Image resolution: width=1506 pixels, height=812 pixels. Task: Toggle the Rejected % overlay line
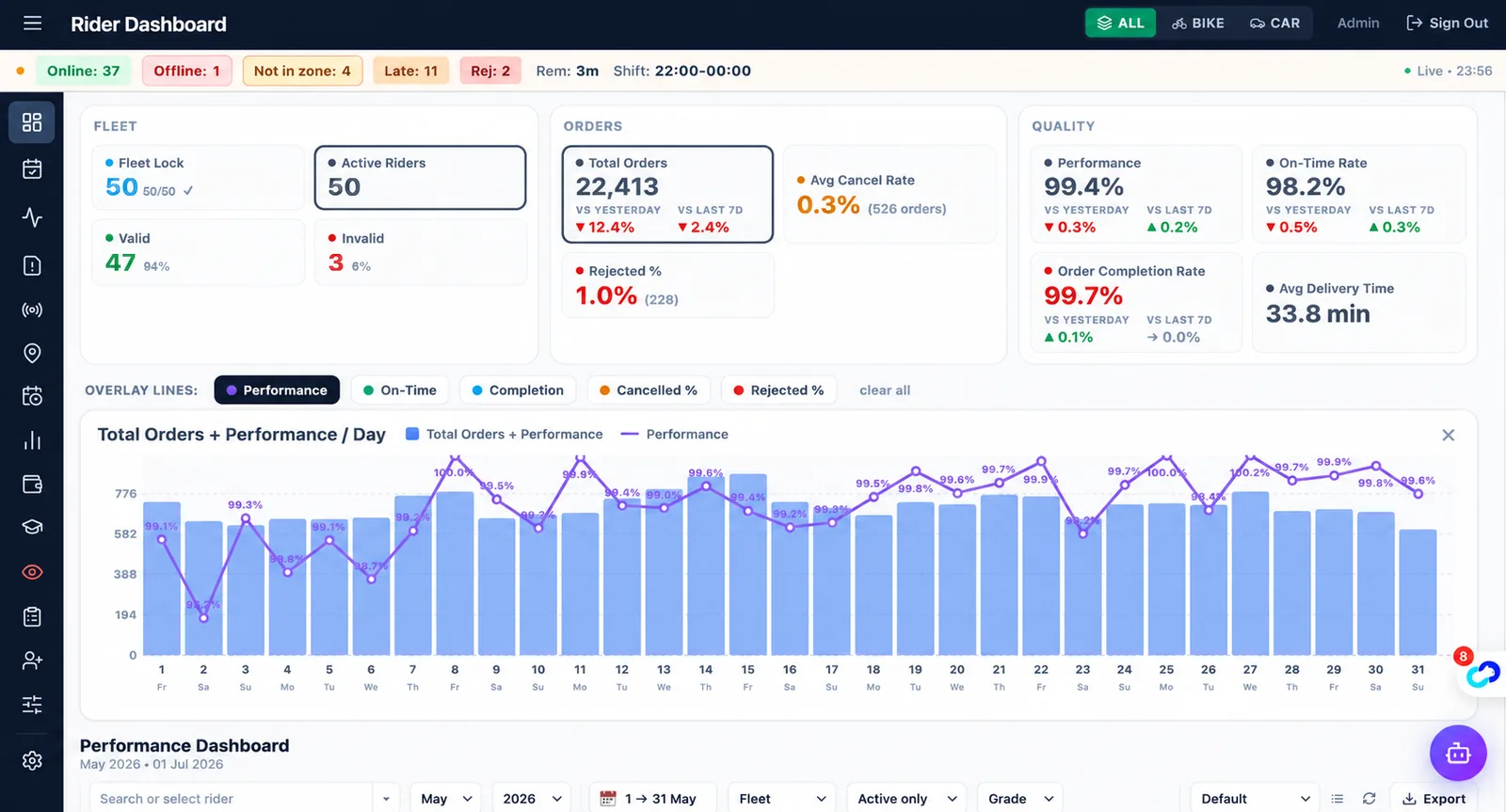[778, 390]
